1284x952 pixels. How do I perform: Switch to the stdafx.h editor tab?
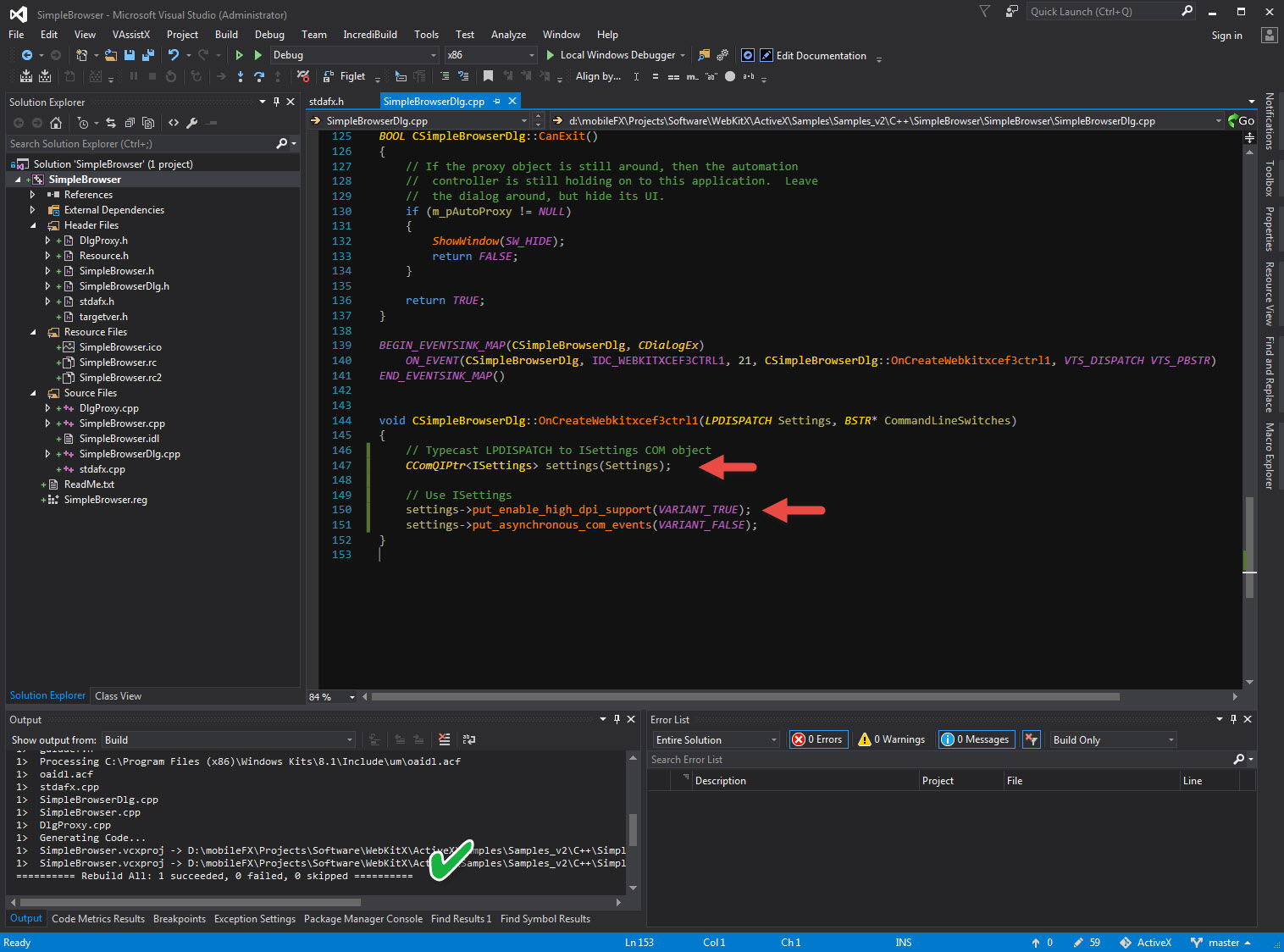[326, 102]
